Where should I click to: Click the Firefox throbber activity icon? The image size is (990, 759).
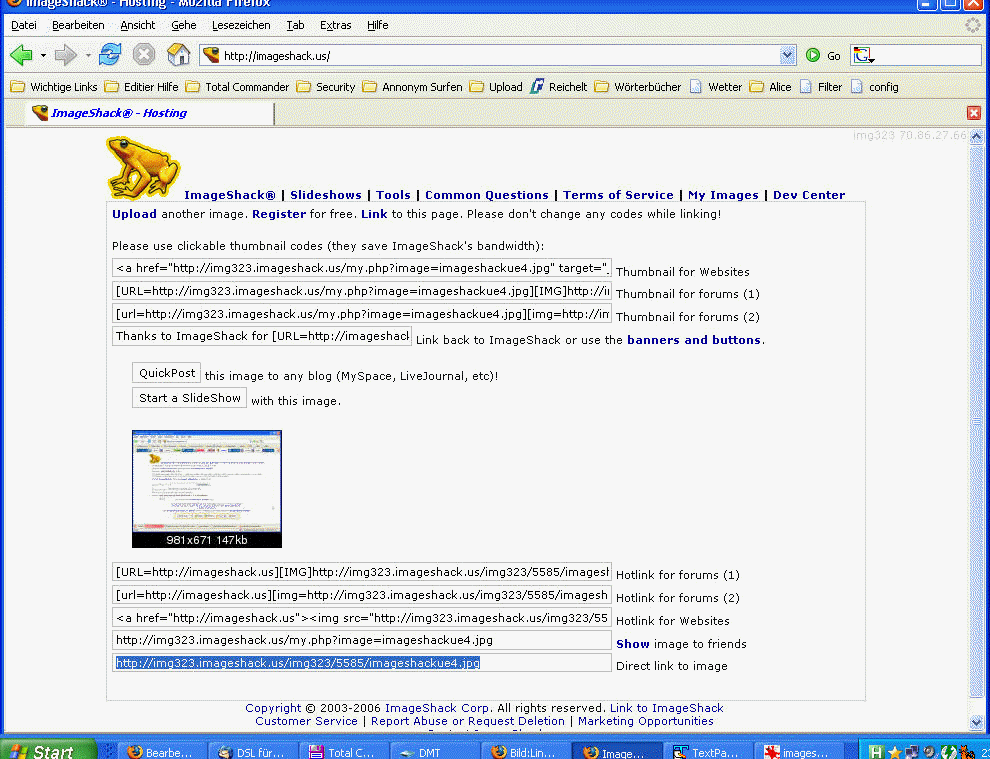pos(974,25)
